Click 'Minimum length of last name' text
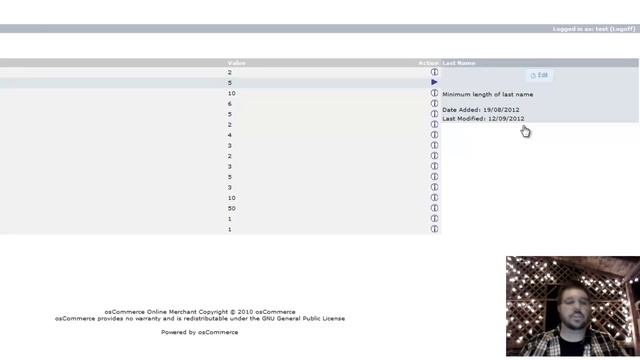 coord(488,94)
